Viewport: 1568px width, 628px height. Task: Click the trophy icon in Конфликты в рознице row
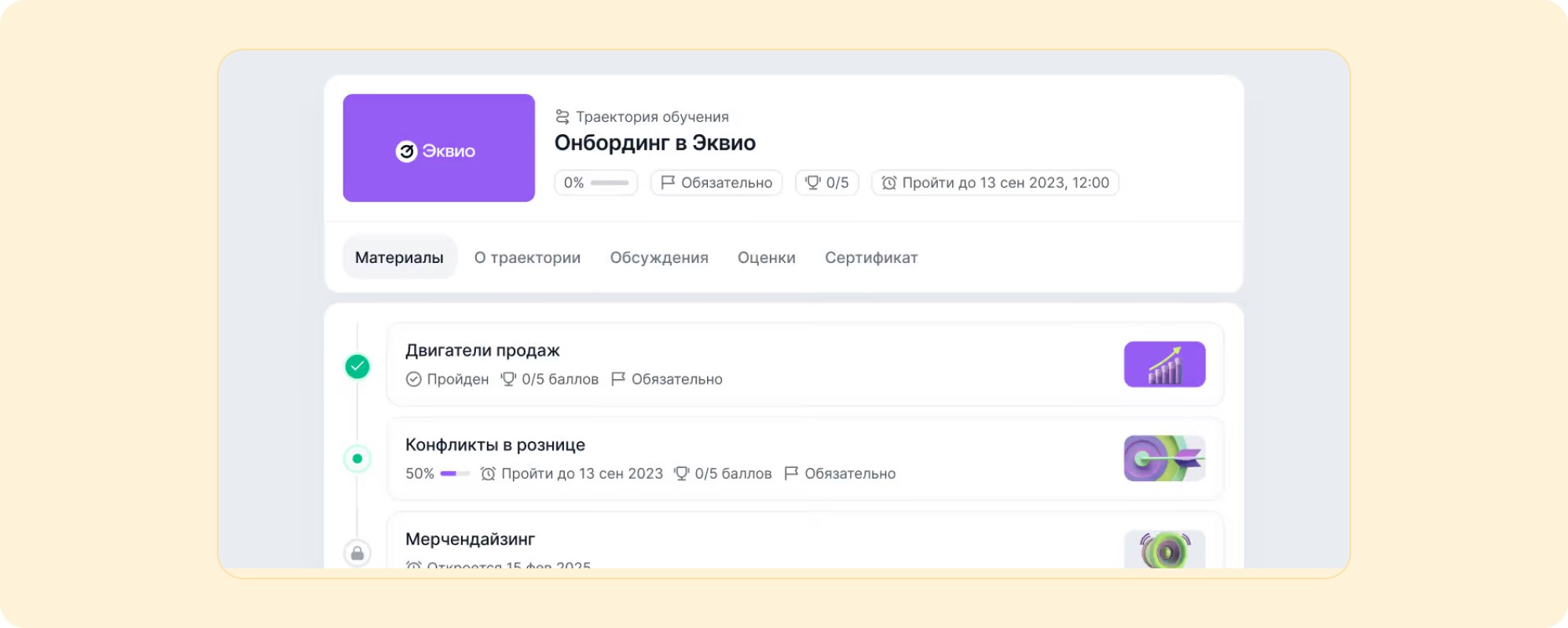[681, 473]
